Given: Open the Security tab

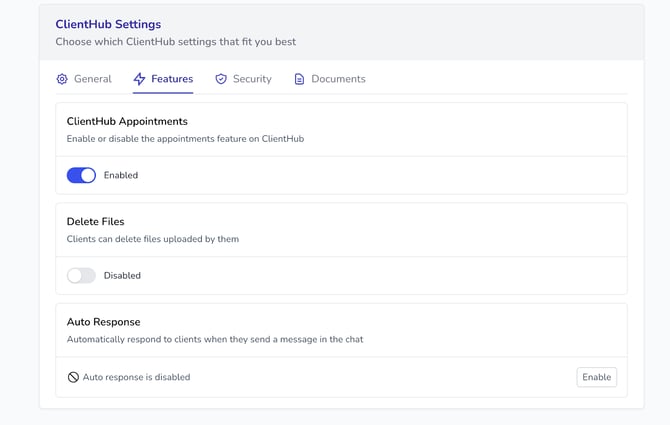Looking at the screenshot, I should (x=252, y=79).
